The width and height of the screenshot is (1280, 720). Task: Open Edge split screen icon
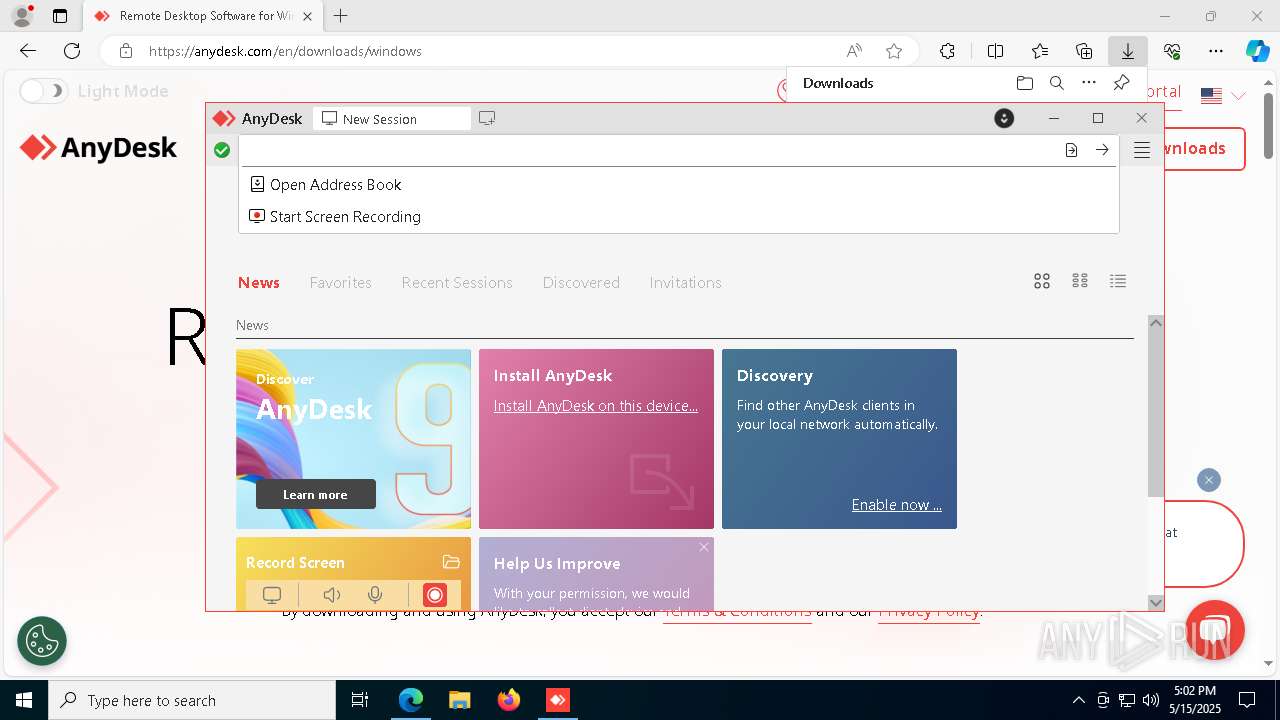point(995,51)
